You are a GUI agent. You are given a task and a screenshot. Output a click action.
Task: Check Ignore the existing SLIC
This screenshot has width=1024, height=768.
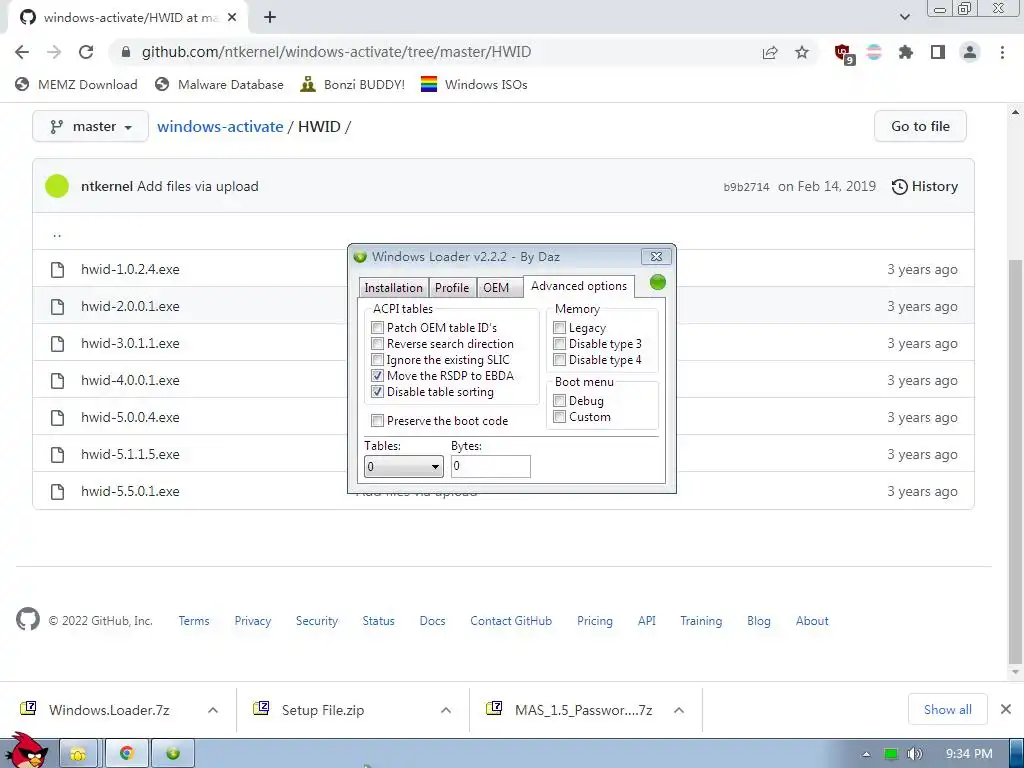pyautogui.click(x=377, y=359)
